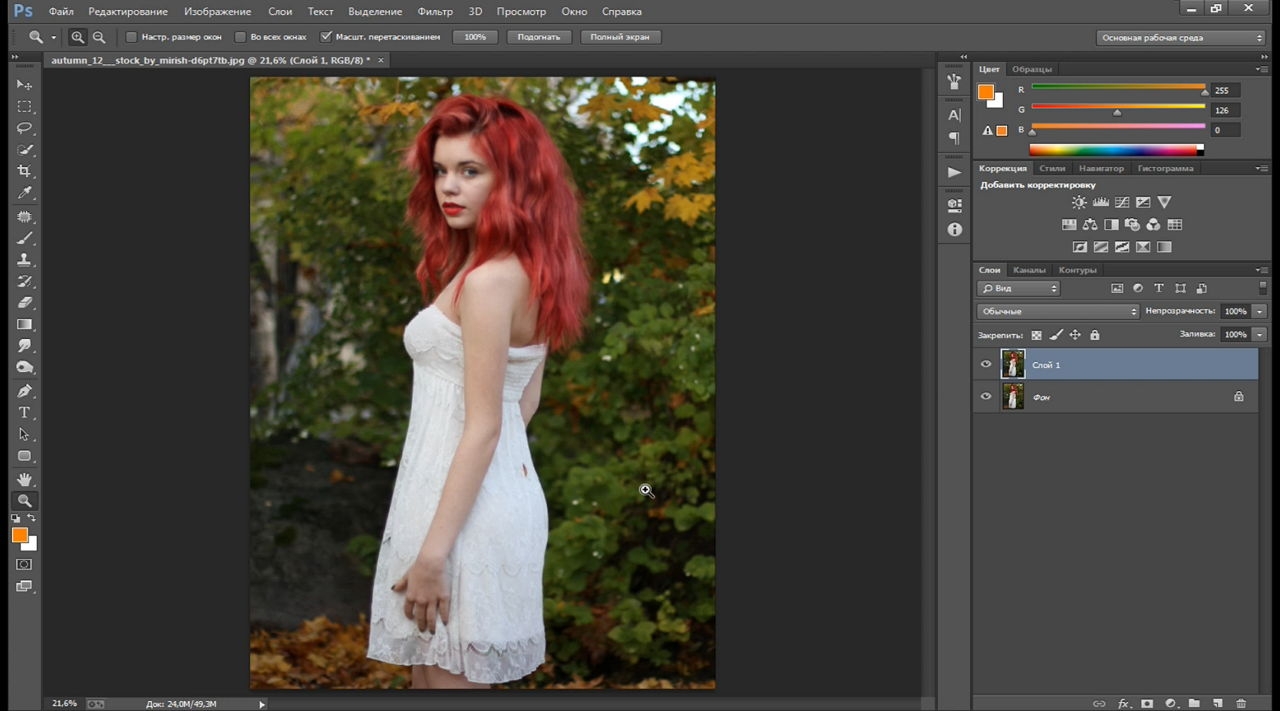Delete layer with the trash icon
The width and height of the screenshot is (1280, 711).
pos(1241,704)
